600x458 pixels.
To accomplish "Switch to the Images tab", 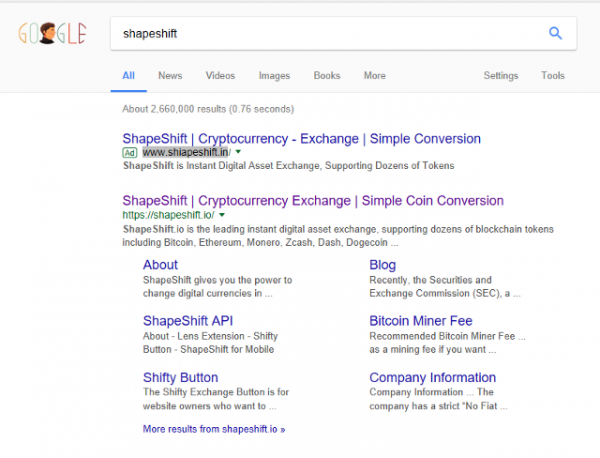I will click(x=274, y=76).
